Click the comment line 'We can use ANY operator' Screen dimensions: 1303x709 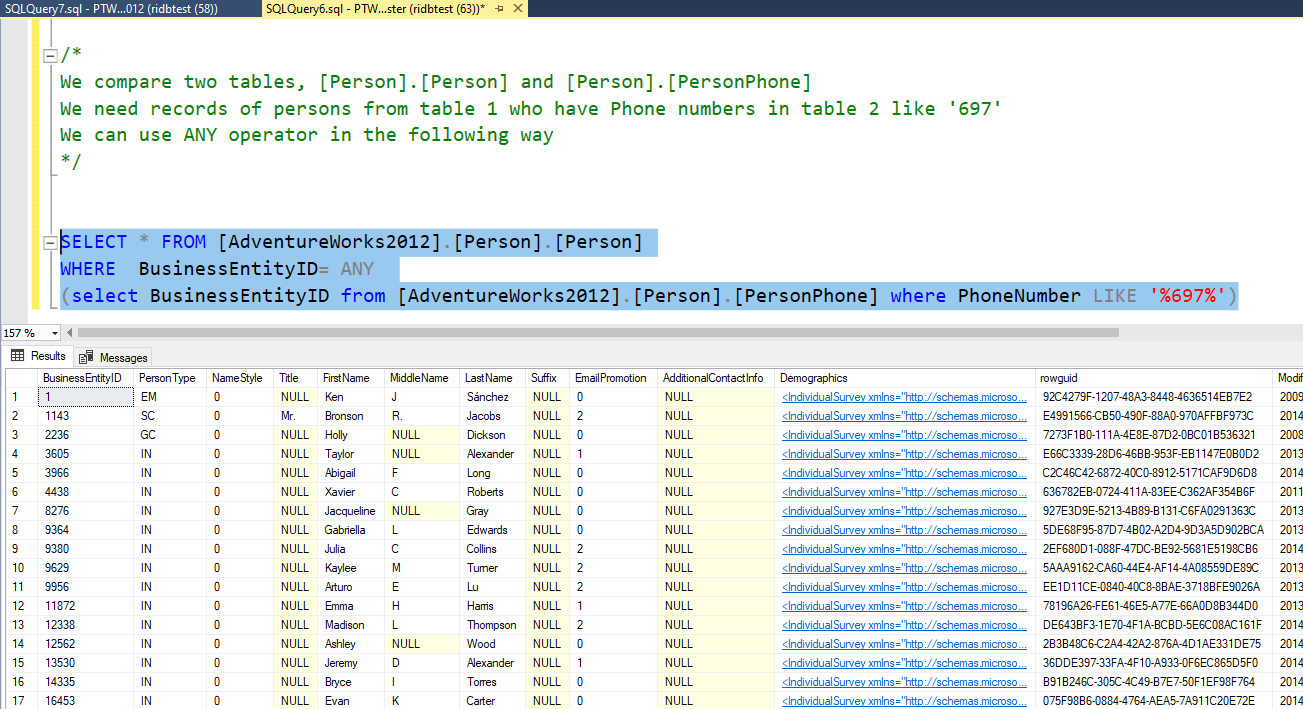point(306,135)
